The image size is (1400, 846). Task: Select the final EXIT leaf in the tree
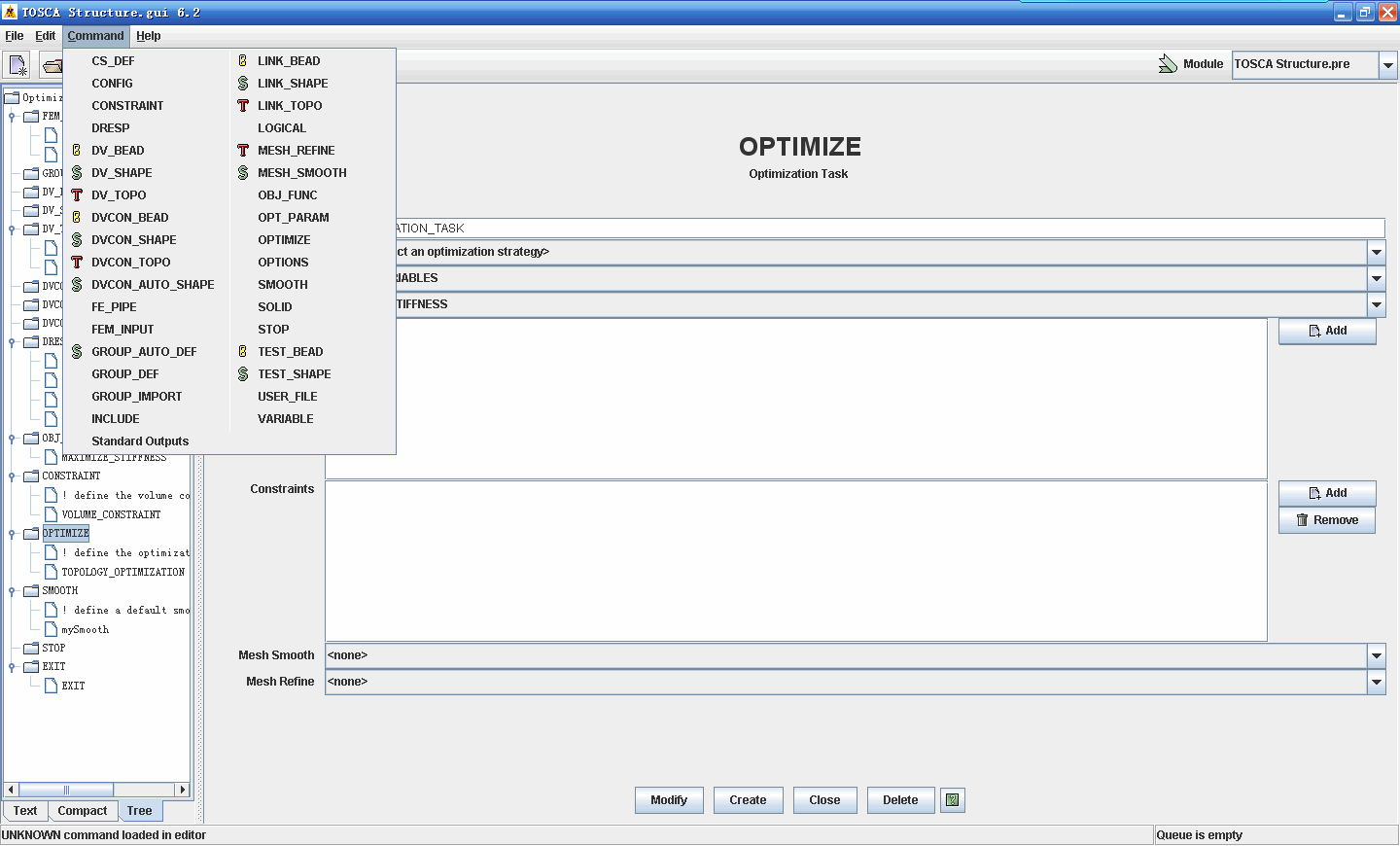click(x=73, y=687)
